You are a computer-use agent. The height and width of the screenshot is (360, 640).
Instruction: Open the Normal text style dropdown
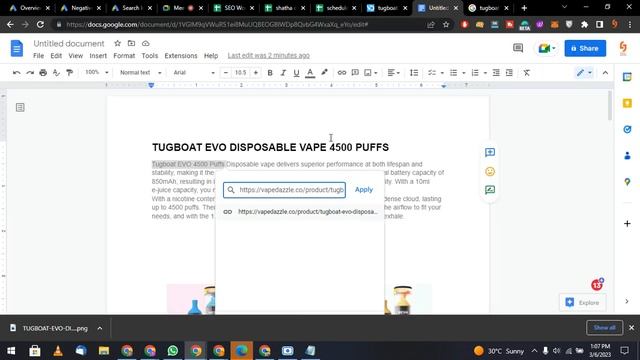[x=140, y=73]
